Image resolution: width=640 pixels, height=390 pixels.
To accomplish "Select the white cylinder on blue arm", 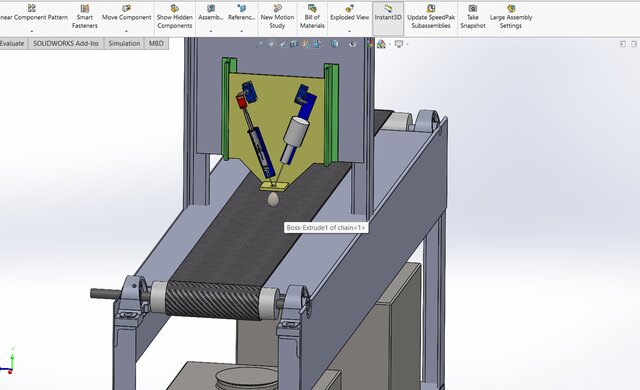I will (x=297, y=131).
